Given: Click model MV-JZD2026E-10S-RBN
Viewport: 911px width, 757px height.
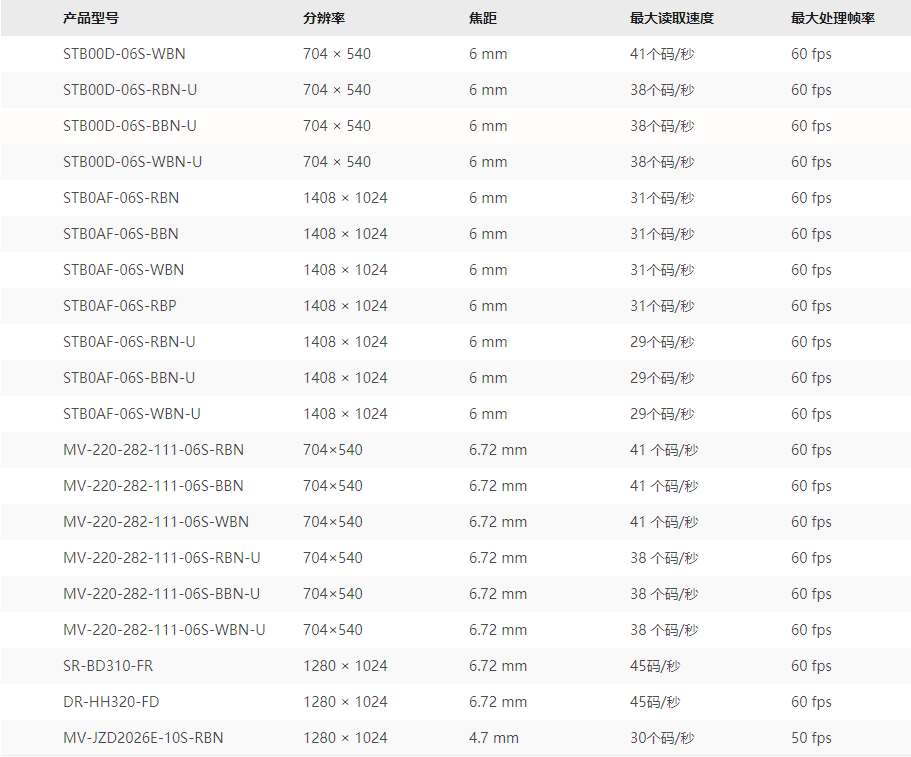Looking at the screenshot, I should click(x=143, y=738).
